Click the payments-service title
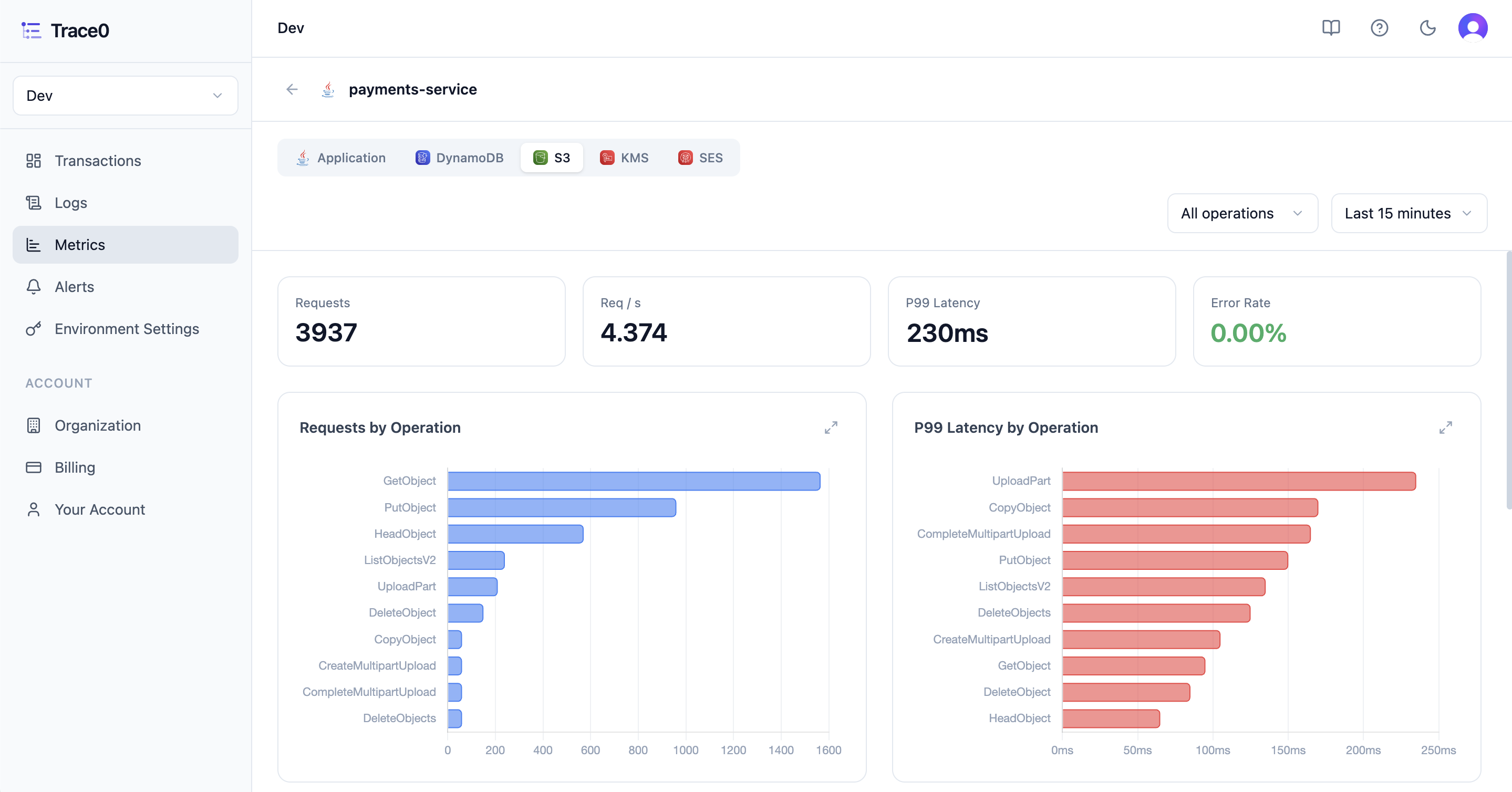The width and height of the screenshot is (1512, 792). [412, 89]
